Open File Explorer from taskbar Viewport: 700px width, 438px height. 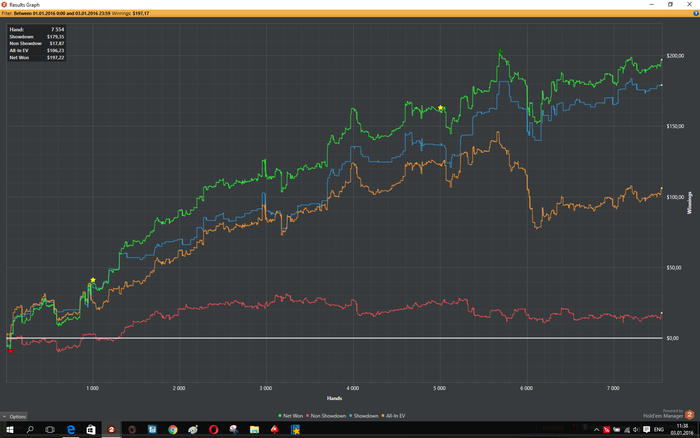pyautogui.click(x=254, y=429)
